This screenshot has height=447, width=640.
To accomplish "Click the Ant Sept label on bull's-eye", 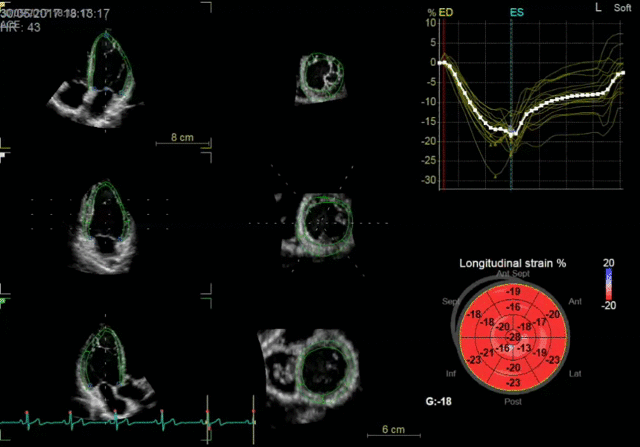I will pyautogui.click(x=512, y=273).
